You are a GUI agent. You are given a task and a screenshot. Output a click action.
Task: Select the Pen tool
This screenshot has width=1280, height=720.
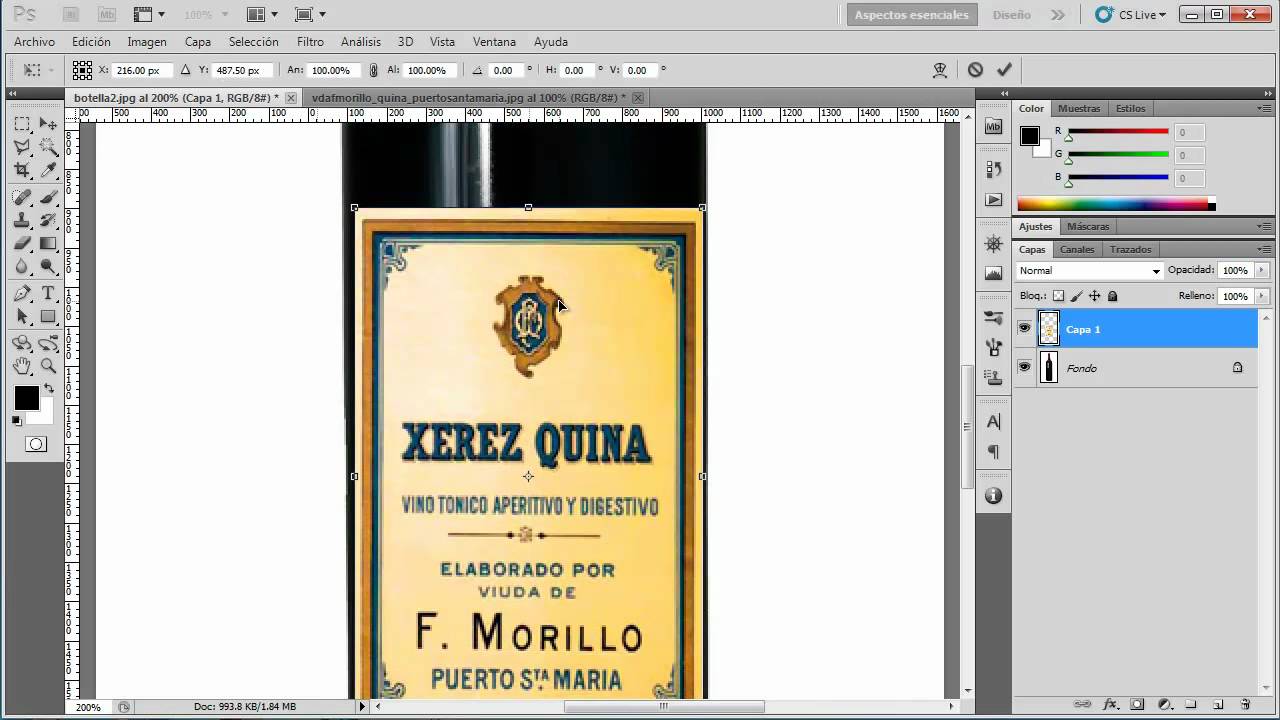pos(22,293)
